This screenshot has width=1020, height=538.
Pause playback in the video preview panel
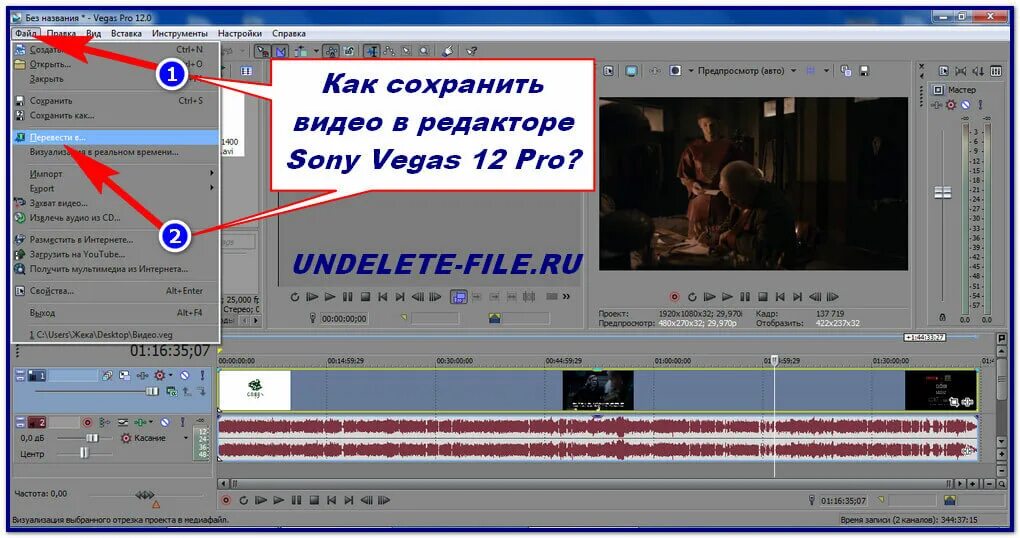(x=745, y=297)
